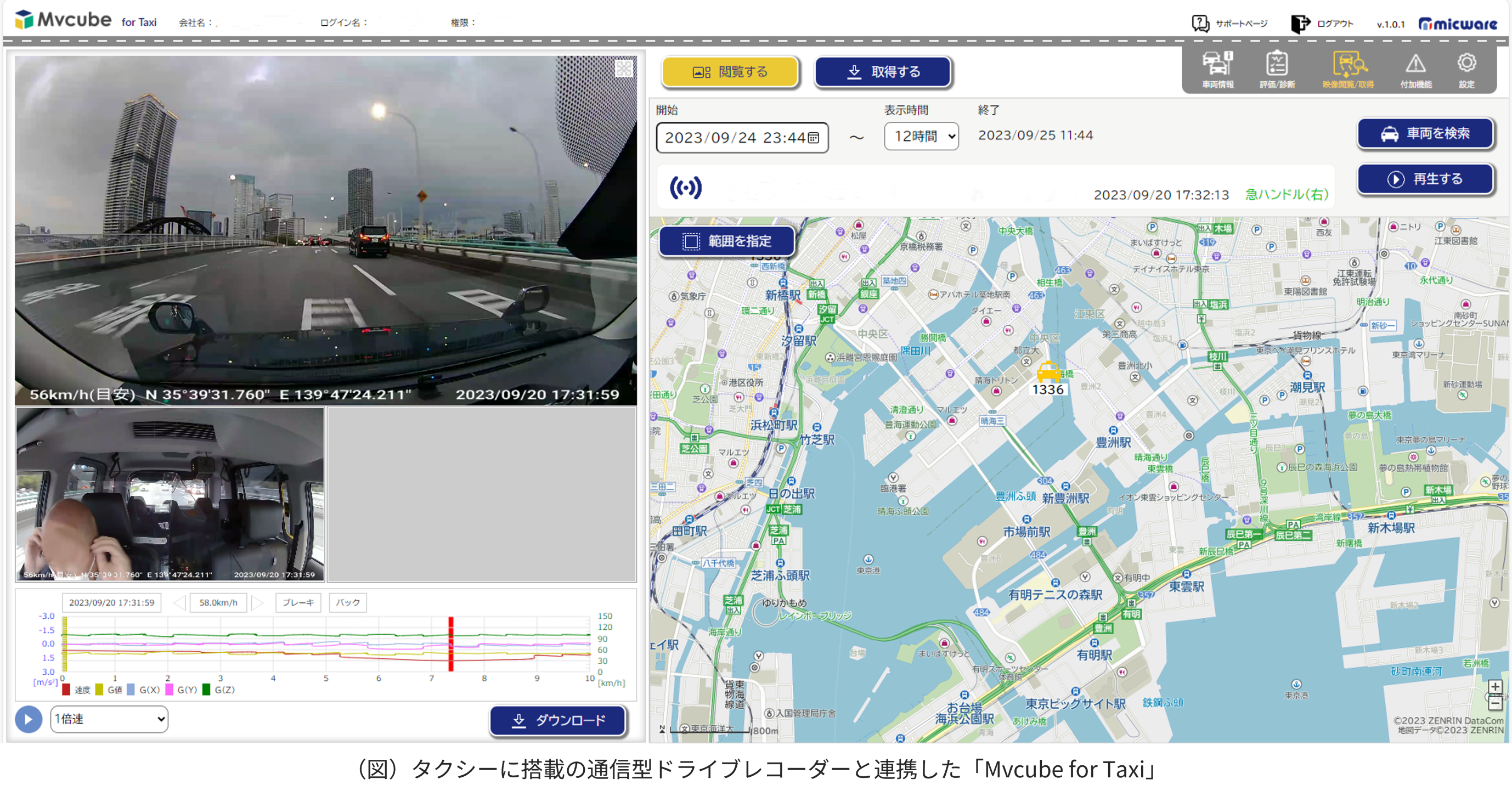Open the 1倍速 playback speed dropdown

click(x=109, y=719)
